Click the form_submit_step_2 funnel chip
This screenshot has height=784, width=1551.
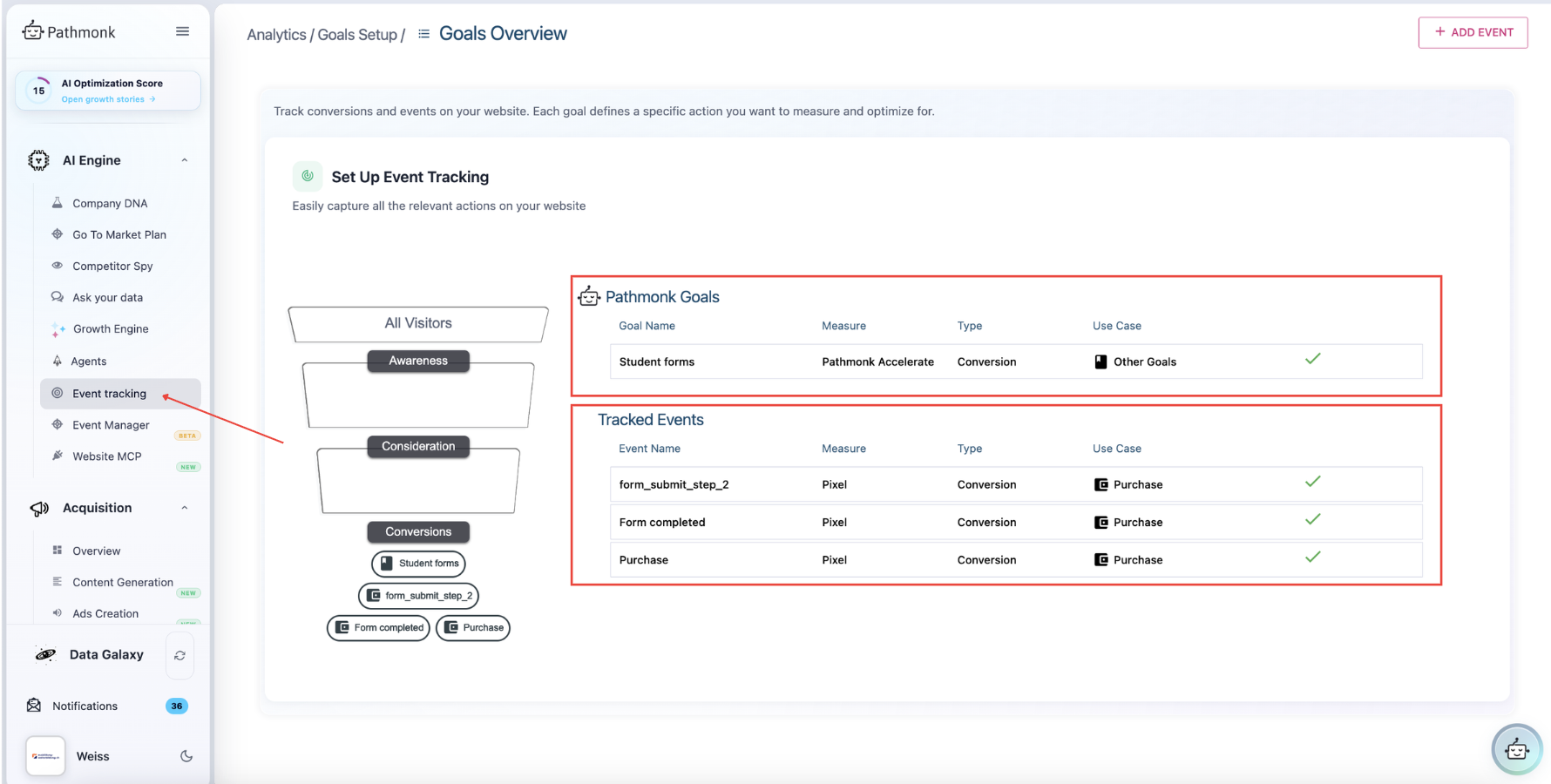(418, 596)
